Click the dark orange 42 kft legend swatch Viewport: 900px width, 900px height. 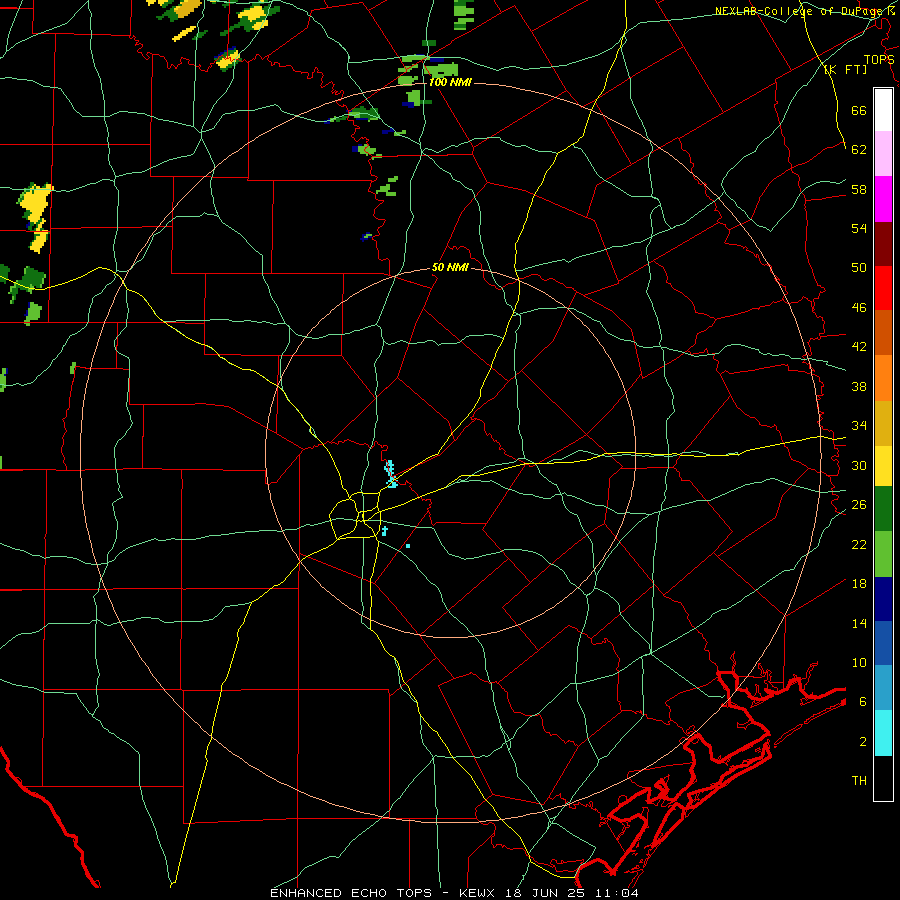[x=883, y=333]
